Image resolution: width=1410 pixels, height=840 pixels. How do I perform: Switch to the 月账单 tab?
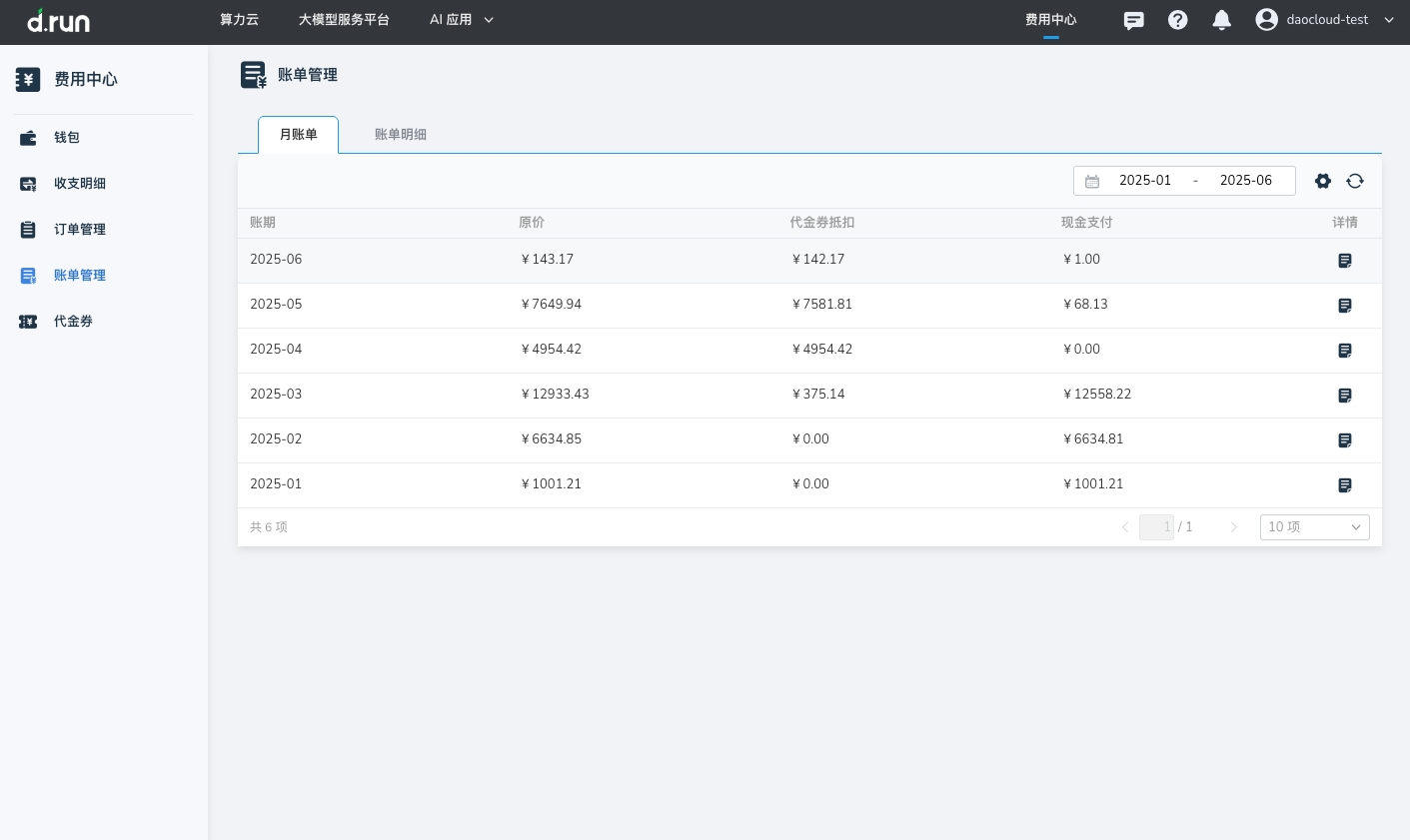(298, 135)
